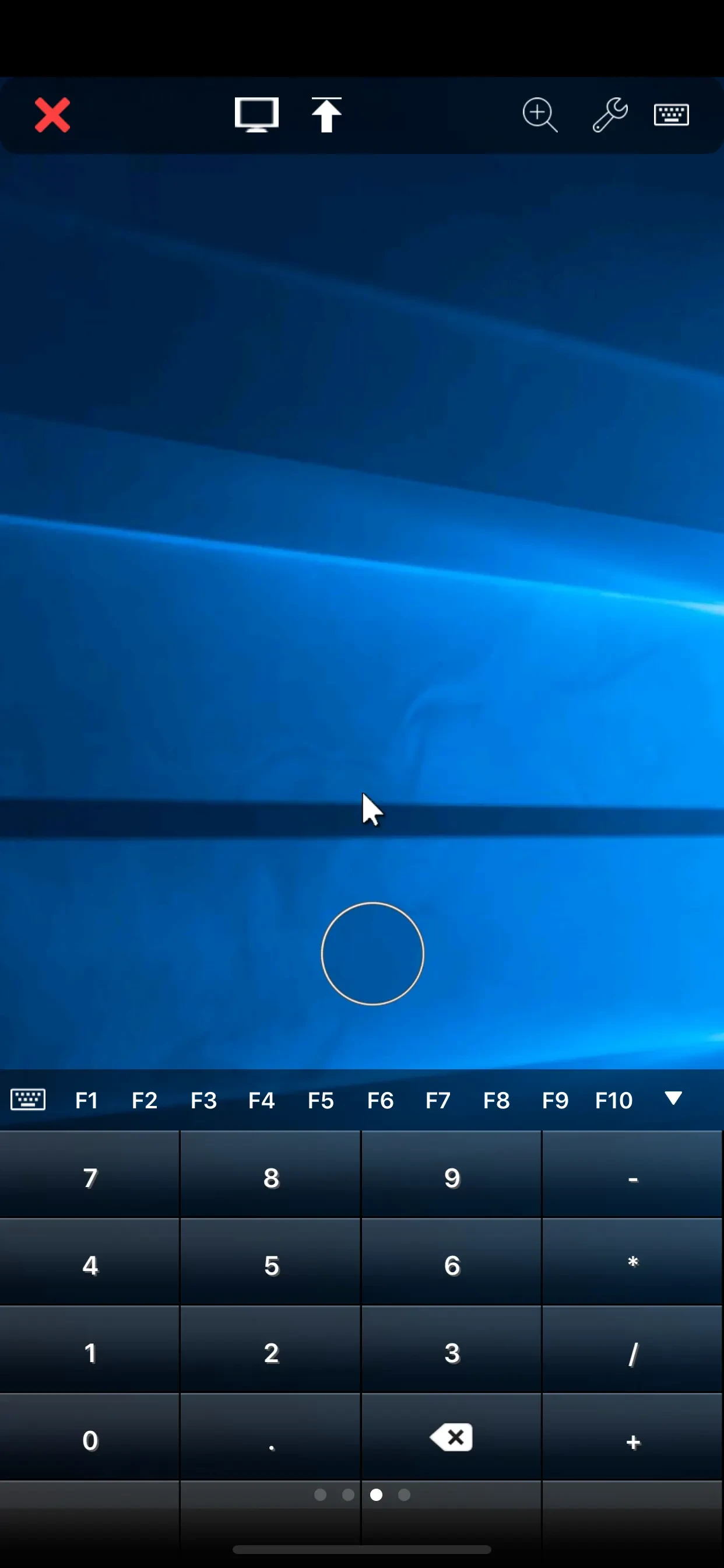Image resolution: width=724 pixels, height=1568 pixels.
Task: Select second keyboard page dot
Action: pyautogui.click(x=348, y=1494)
